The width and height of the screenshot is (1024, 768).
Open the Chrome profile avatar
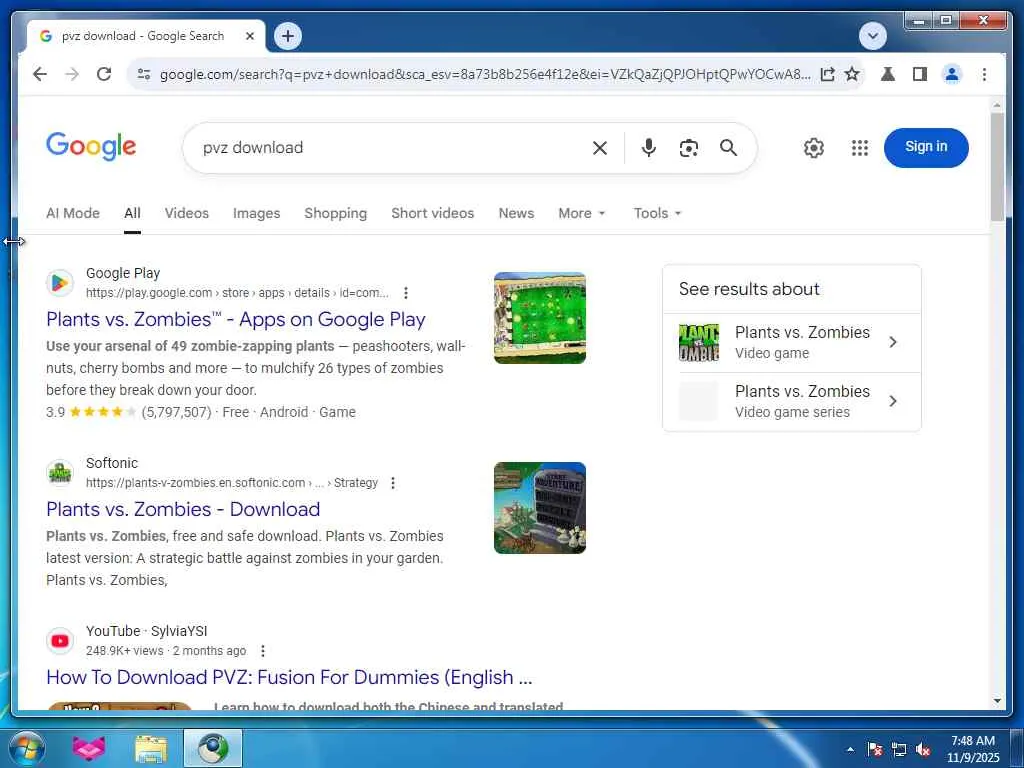(952, 74)
